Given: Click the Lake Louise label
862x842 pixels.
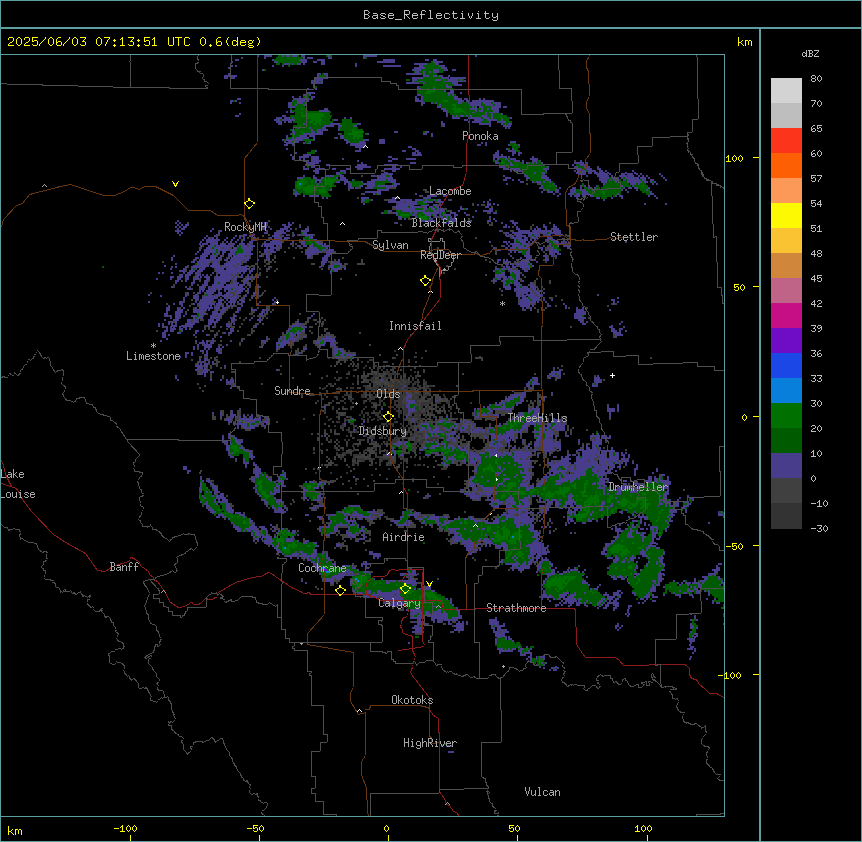Looking at the screenshot, I should coord(18,484).
